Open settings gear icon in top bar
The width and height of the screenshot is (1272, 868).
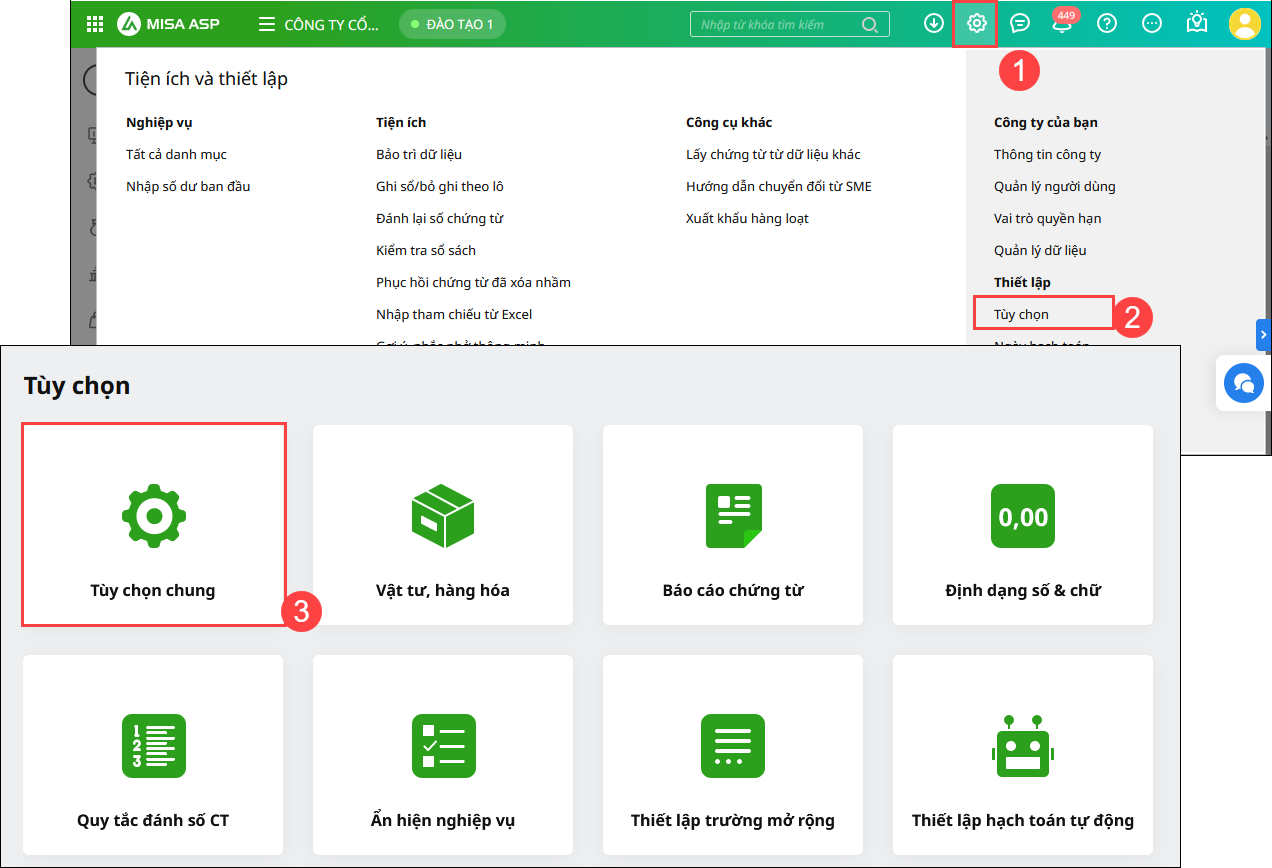(x=976, y=24)
